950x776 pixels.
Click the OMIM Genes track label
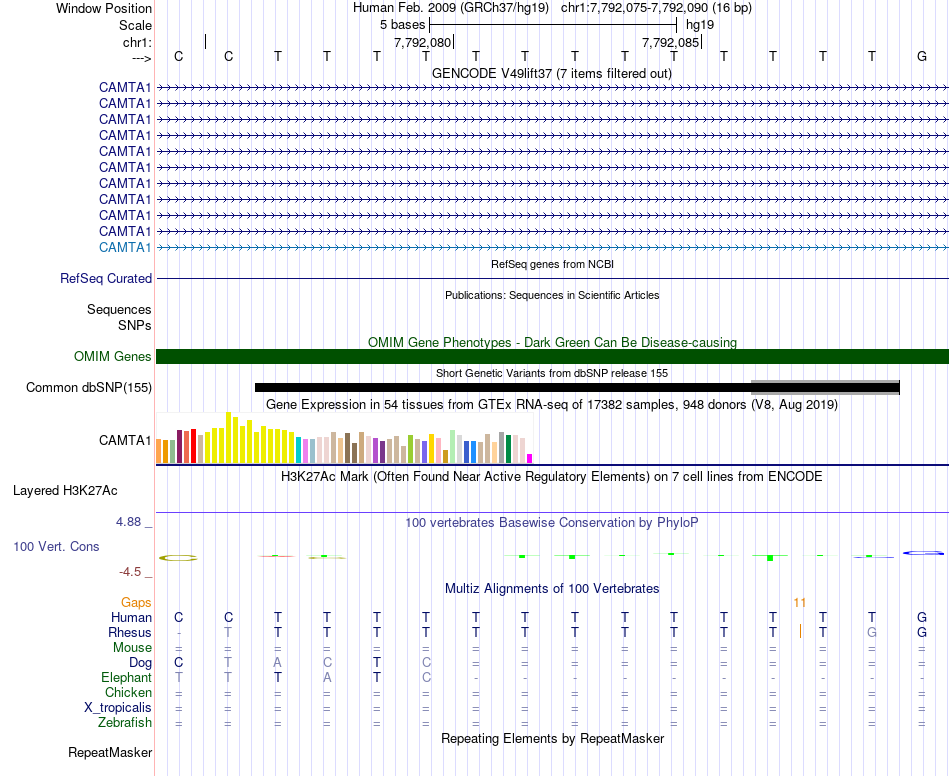[x=112, y=356]
